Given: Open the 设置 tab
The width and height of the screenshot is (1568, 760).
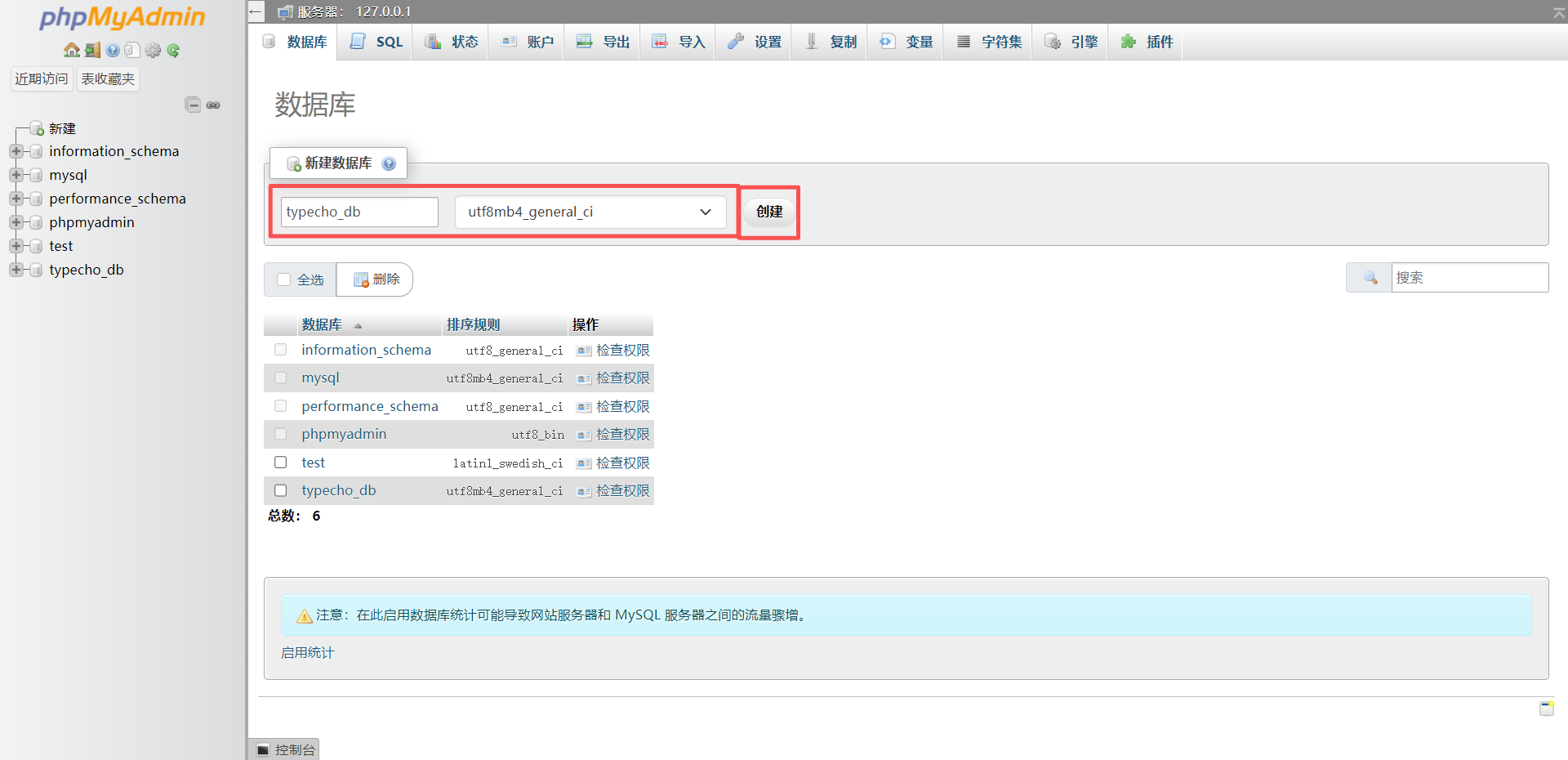Looking at the screenshot, I should pos(754,42).
